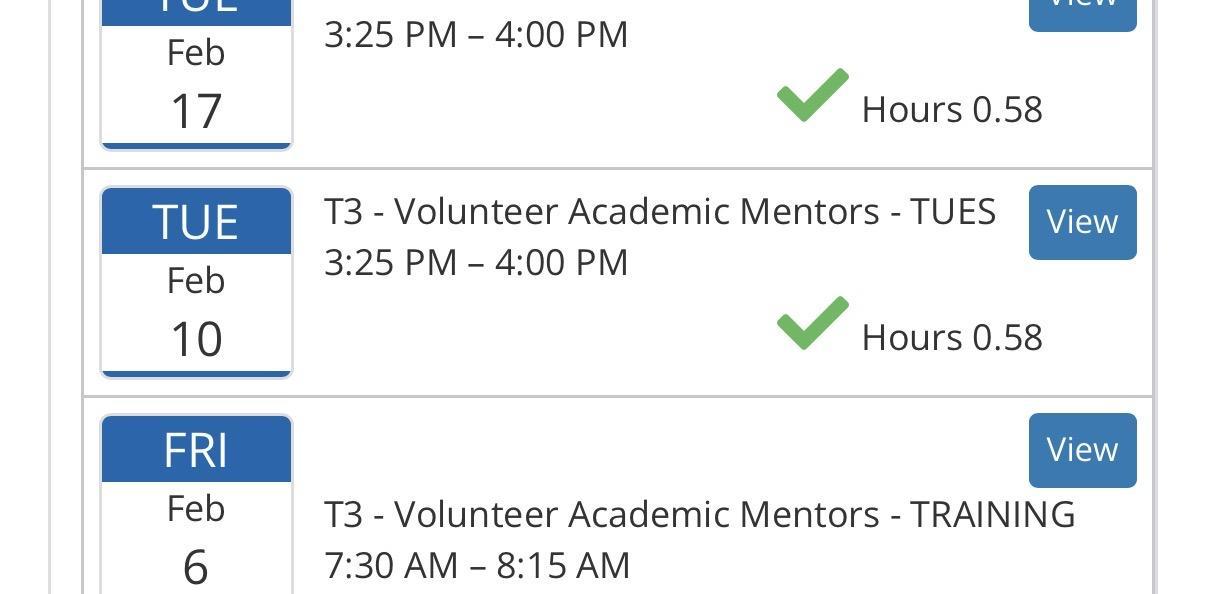Screen dimensions: 1206x594
Task: Click the green checkmark on the Feb 17 shift
Action: click(812, 96)
